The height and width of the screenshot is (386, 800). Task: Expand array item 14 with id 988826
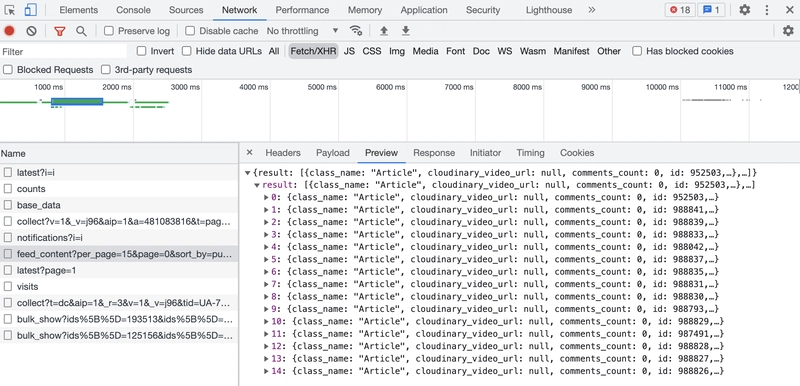266,371
